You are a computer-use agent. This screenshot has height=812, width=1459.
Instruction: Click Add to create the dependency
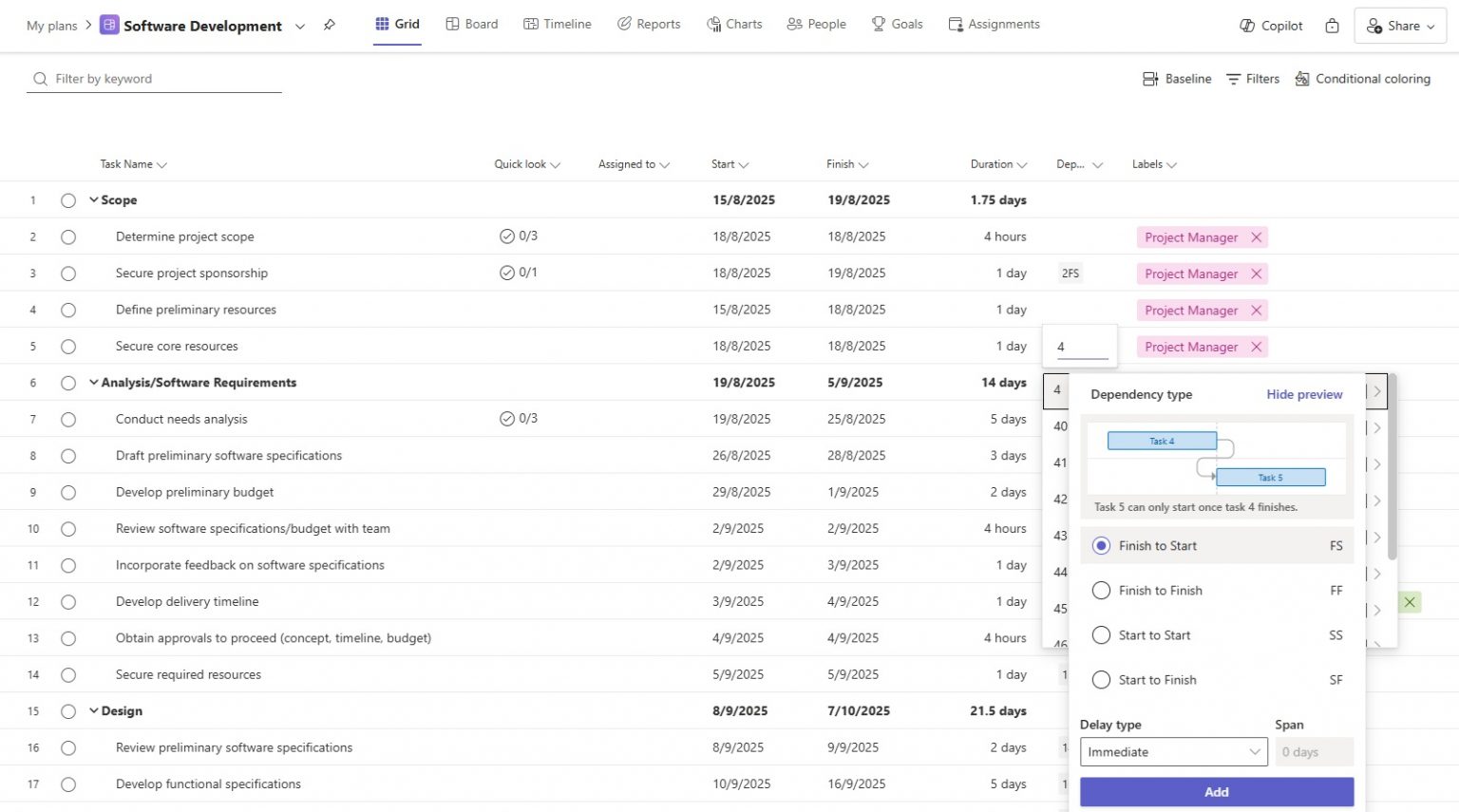(x=1216, y=791)
